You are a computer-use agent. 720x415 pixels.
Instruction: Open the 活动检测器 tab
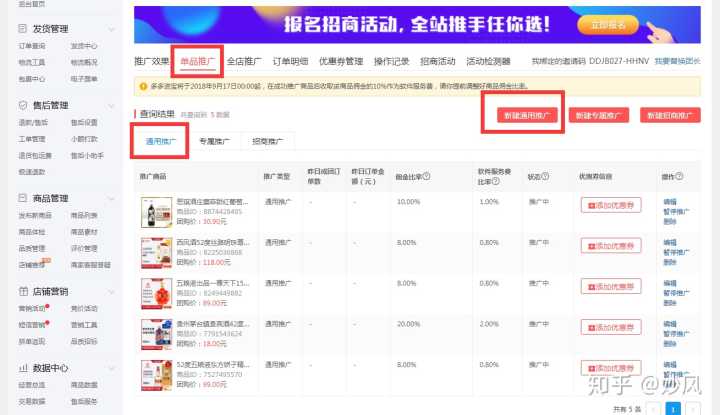[488, 61]
